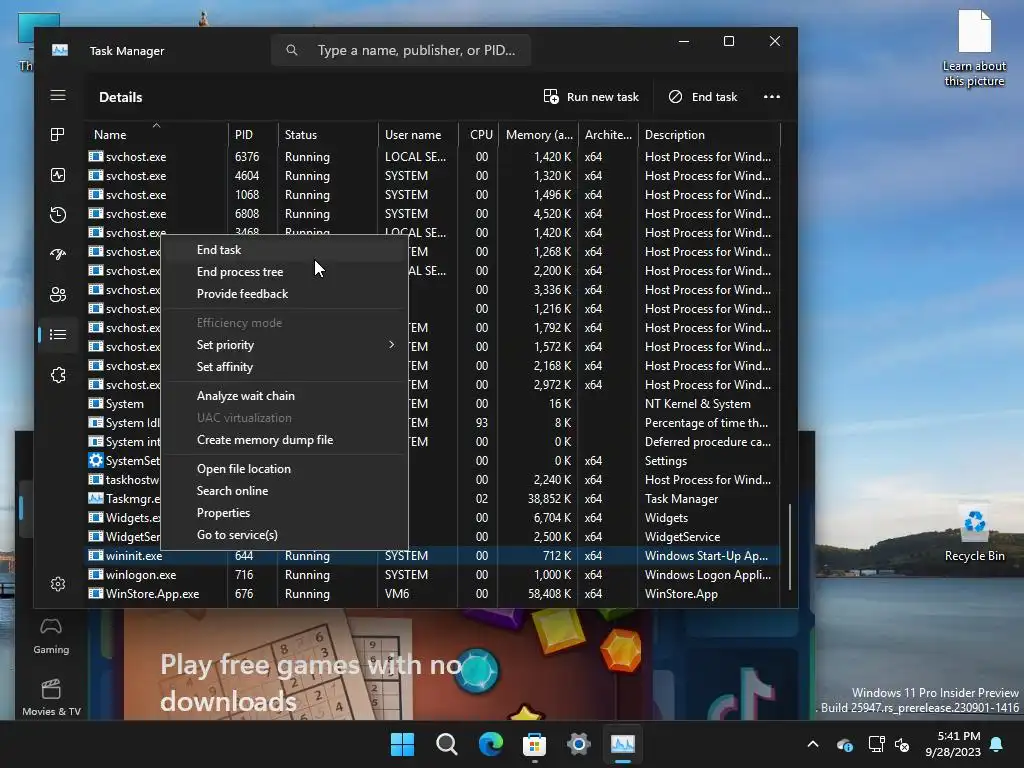Open Movies & TV in Store window

52,697
